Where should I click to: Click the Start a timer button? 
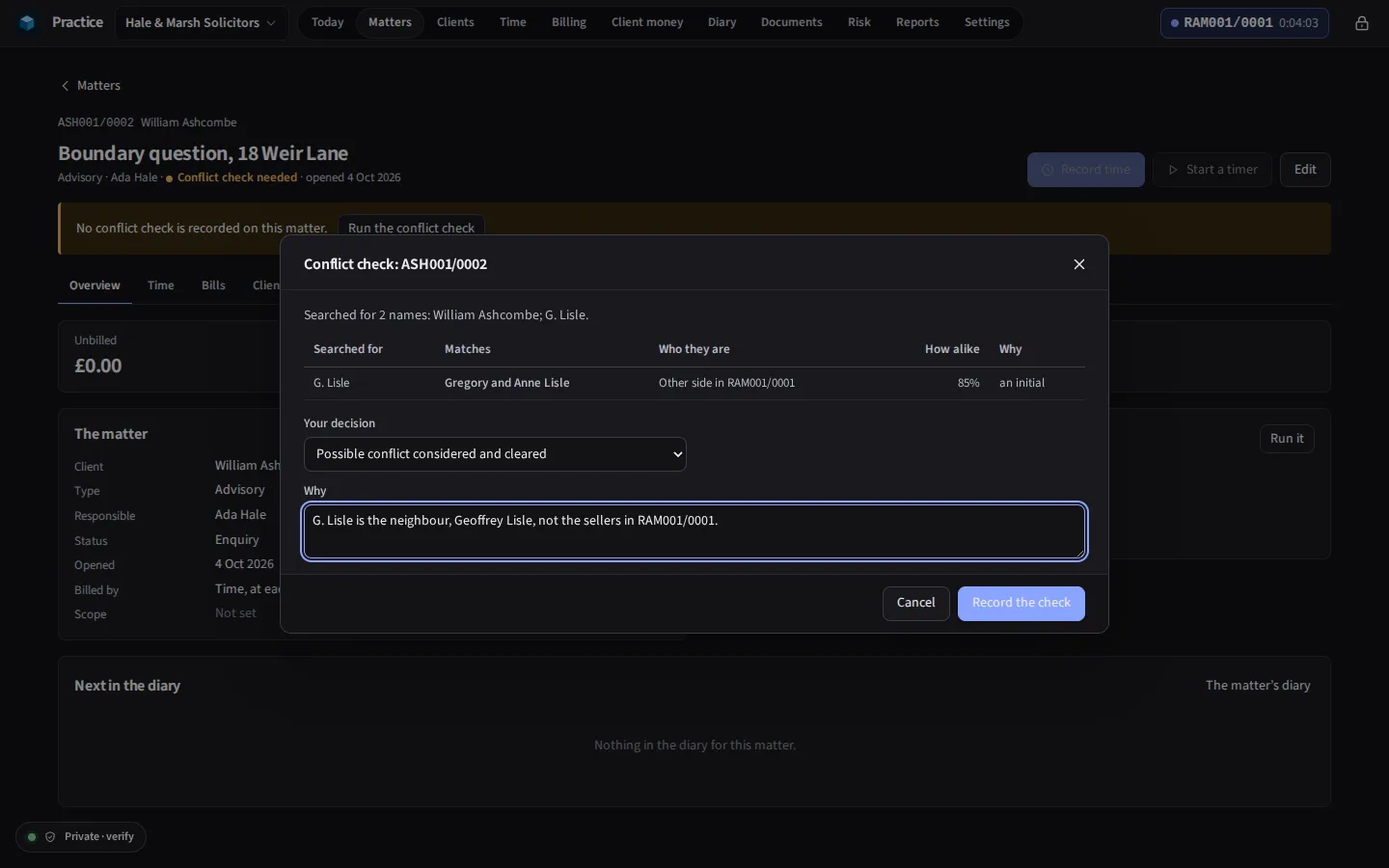click(1212, 170)
